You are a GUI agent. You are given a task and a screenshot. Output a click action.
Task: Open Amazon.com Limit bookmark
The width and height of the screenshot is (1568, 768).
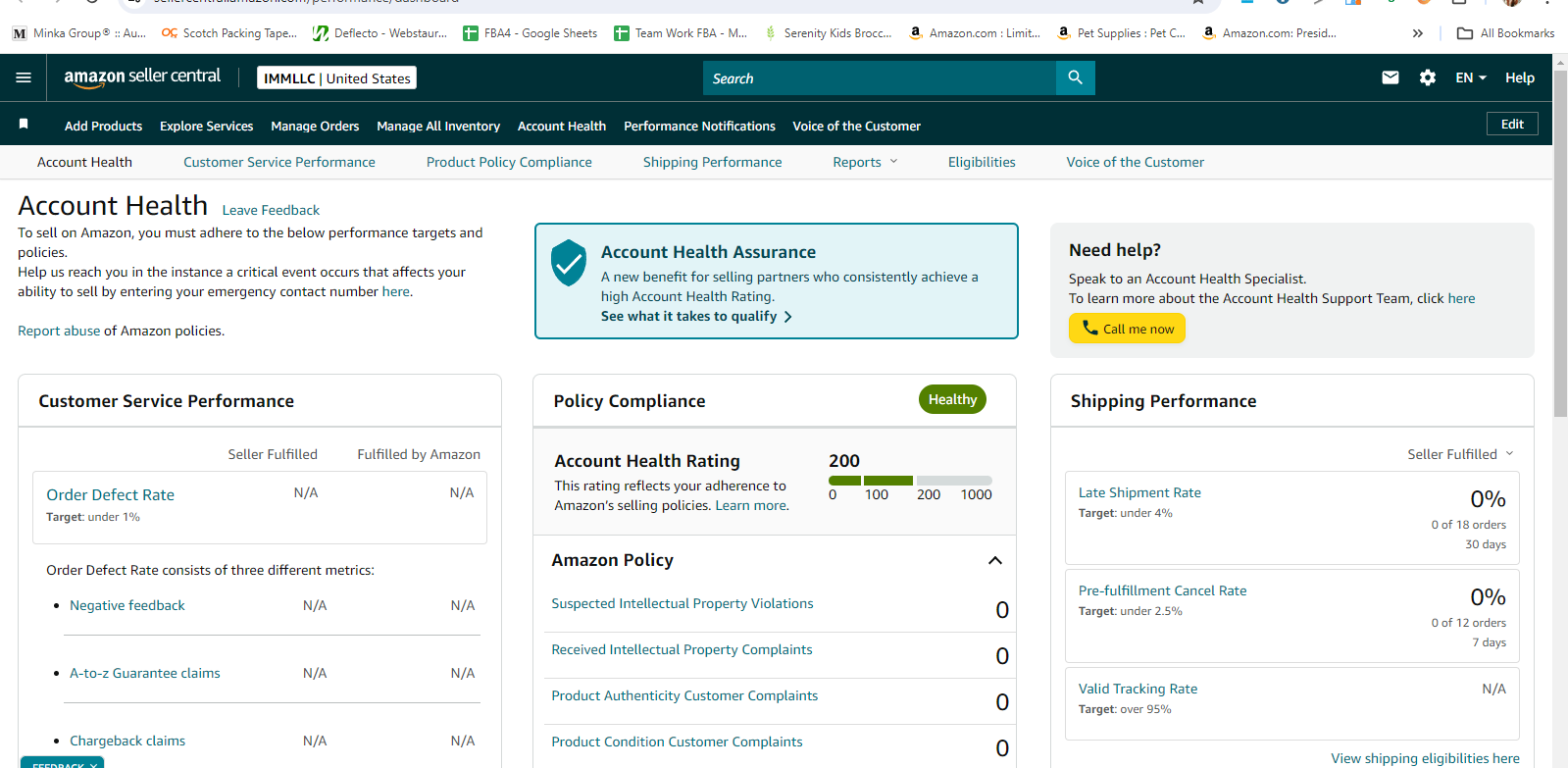click(975, 32)
